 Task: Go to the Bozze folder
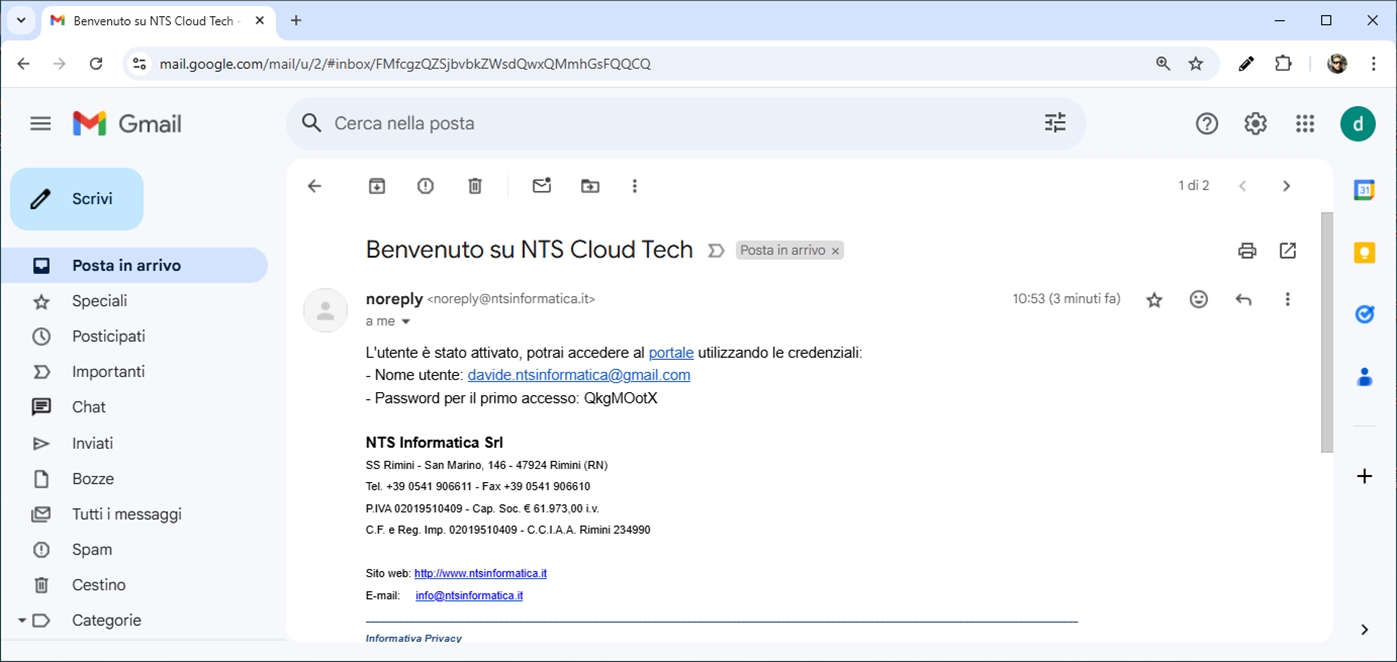[93, 479]
